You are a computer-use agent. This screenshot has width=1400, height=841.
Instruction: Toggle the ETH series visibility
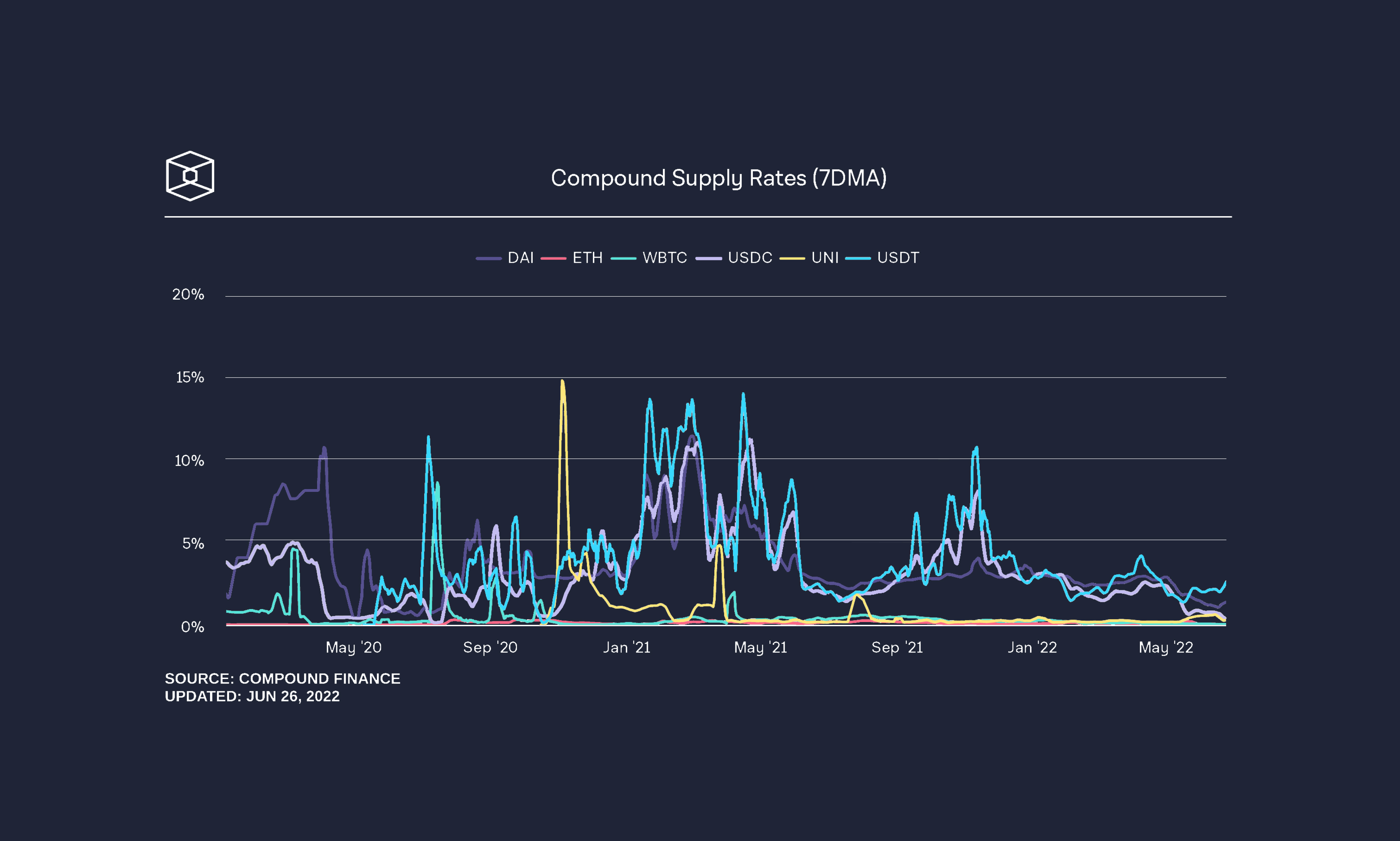click(588, 258)
